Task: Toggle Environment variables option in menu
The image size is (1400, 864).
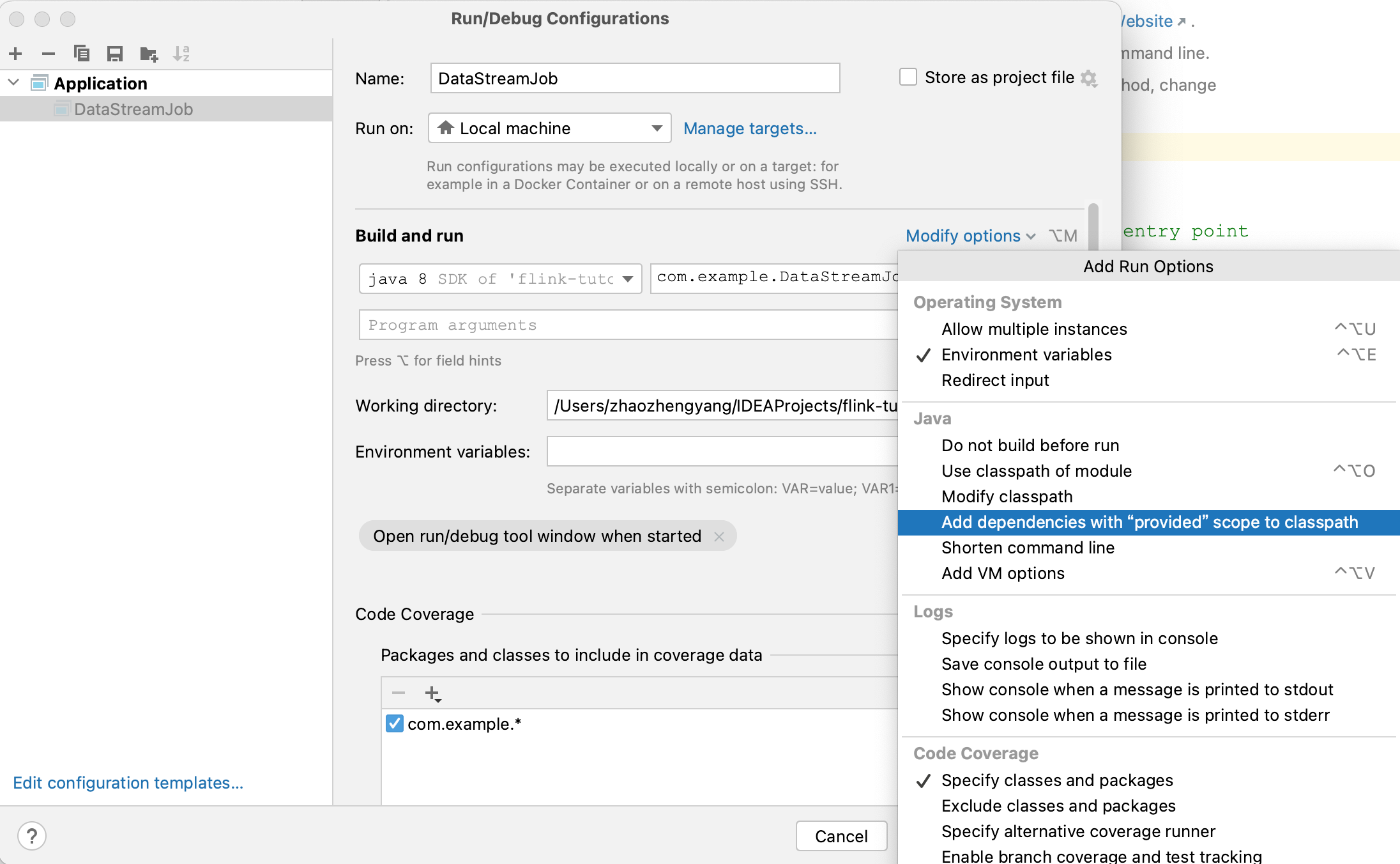Action: [1026, 355]
